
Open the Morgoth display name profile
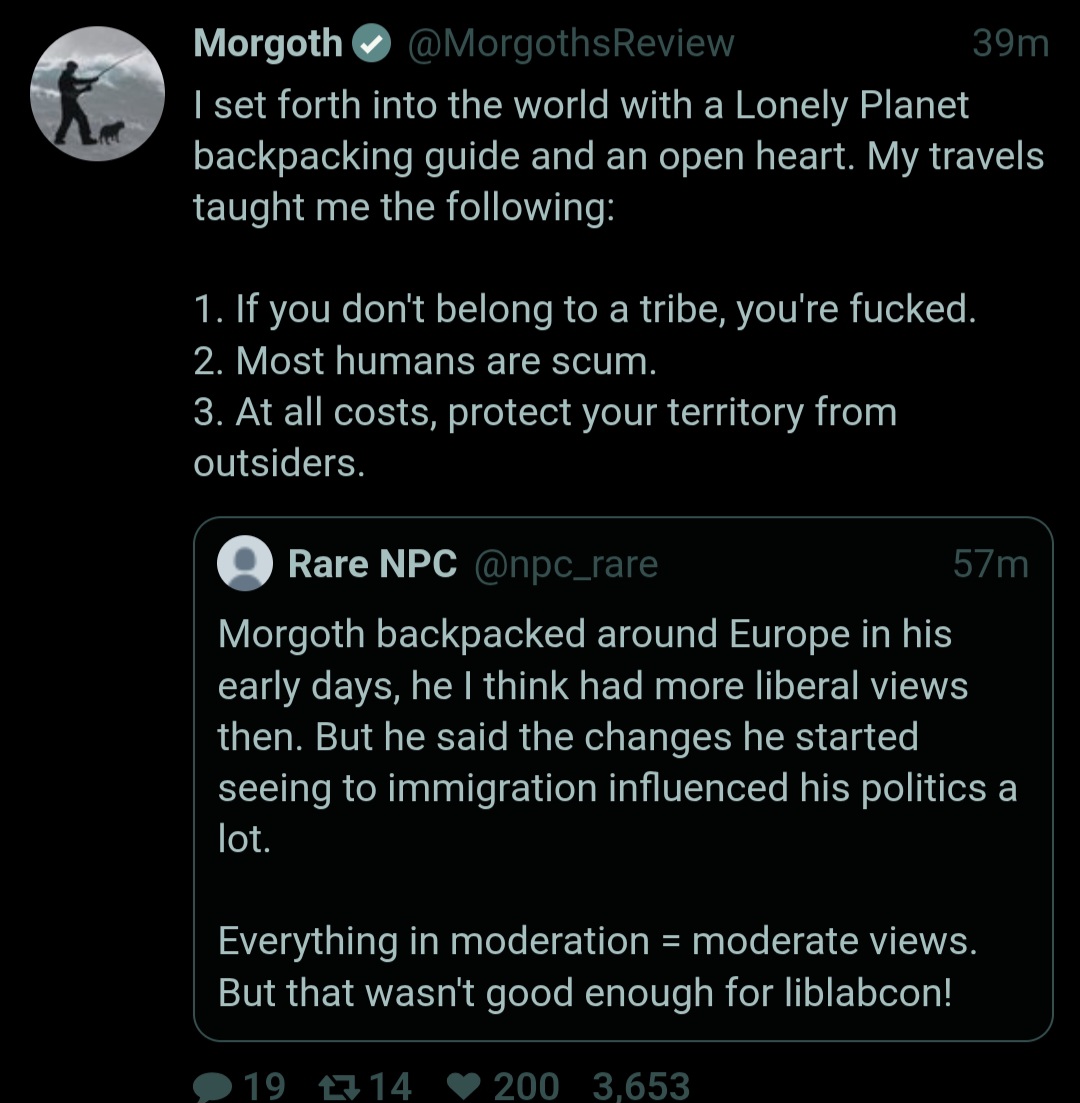(268, 44)
